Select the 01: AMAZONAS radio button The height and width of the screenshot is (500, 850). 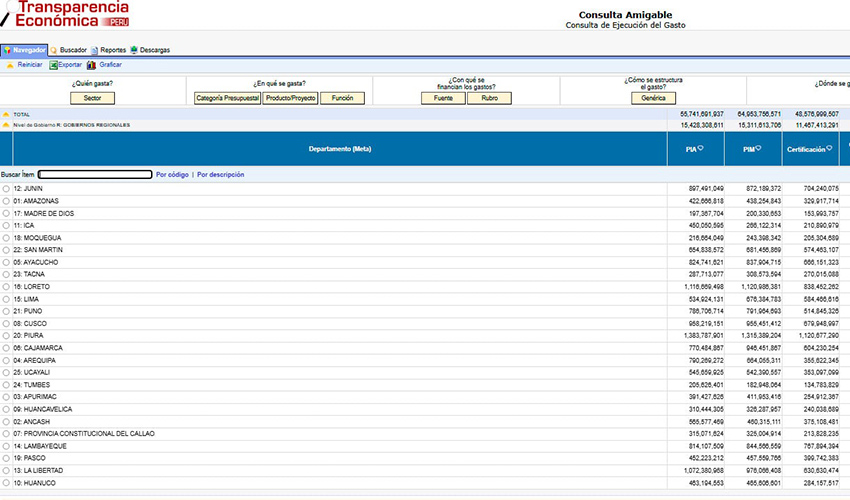coord(6,201)
